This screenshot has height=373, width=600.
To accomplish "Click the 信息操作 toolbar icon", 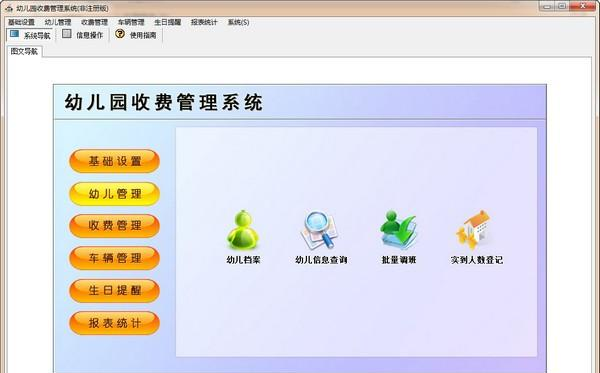I will pos(67,34).
